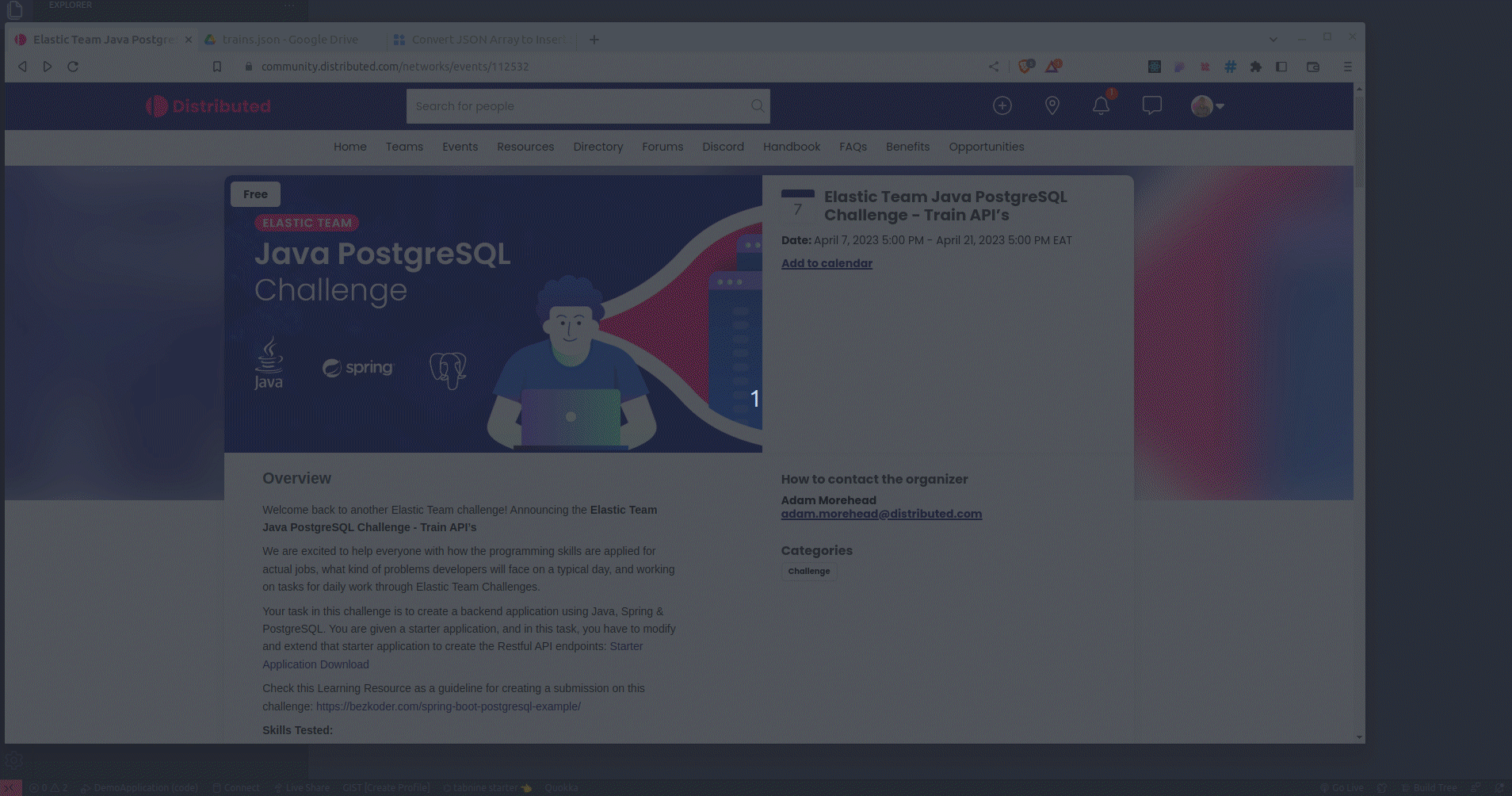Screen dimensions: 1512x796
Task: Close the Elastic Team Java Postgres tab
Action: pyautogui.click(x=189, y=40)
